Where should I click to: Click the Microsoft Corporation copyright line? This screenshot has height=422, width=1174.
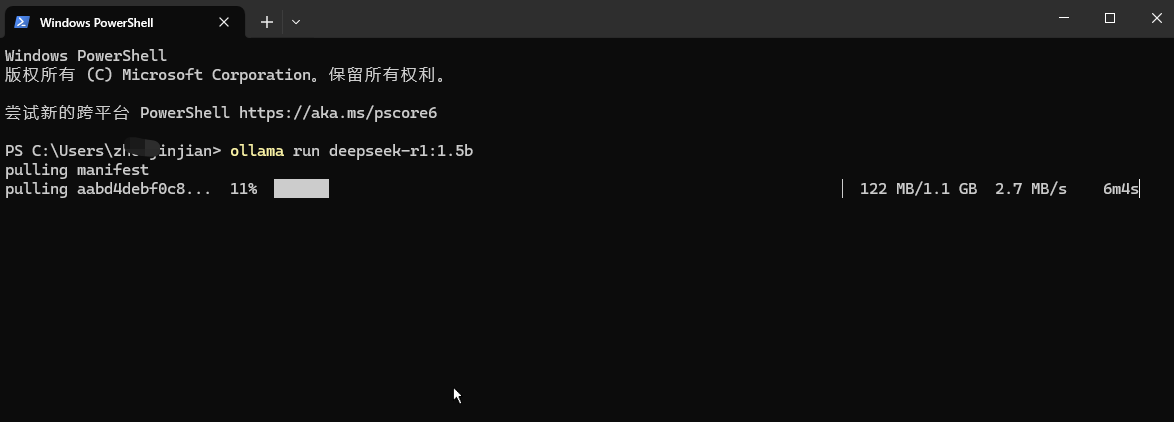point(226,75)
